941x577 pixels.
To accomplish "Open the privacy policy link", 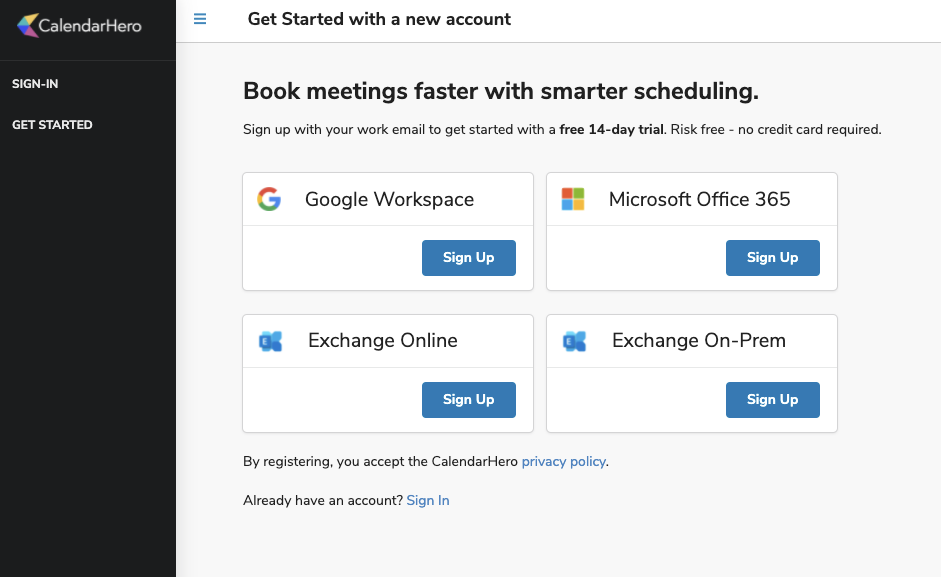I will 563,462.
